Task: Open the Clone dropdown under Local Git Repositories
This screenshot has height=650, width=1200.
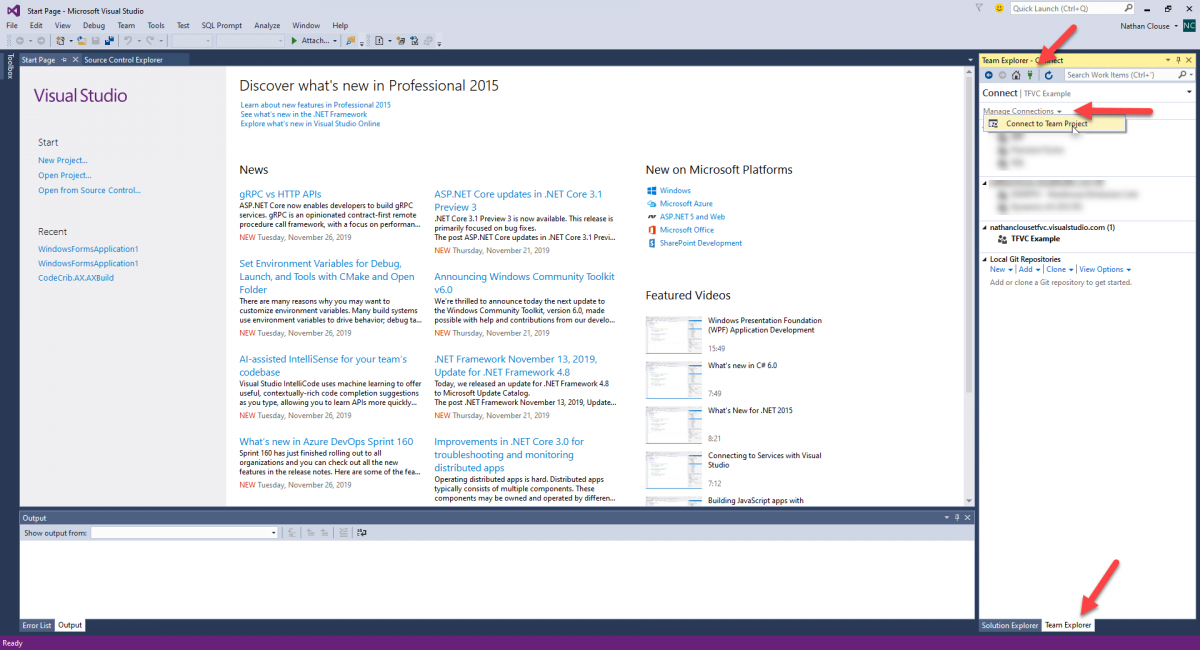Action: (1059, 270)
